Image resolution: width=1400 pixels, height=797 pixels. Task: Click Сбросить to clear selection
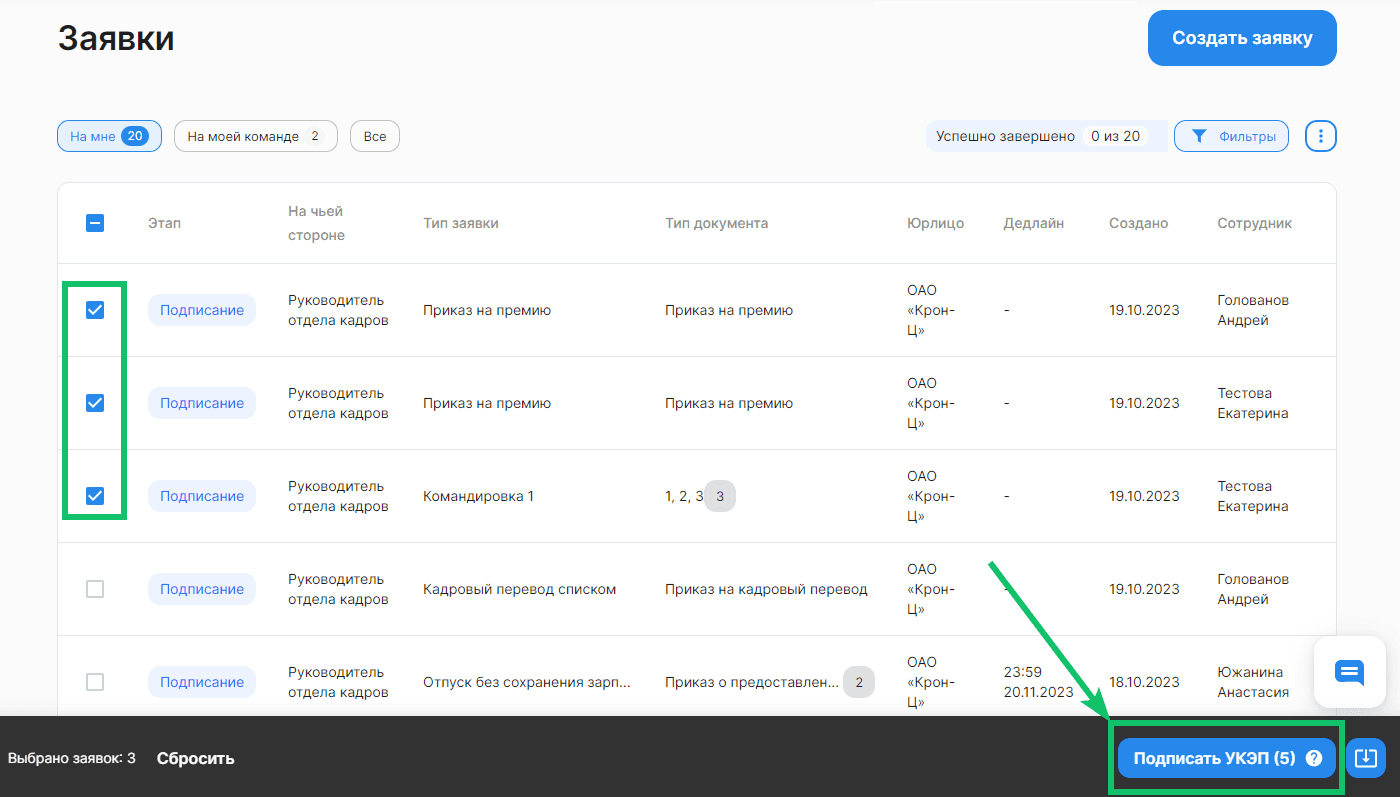pos(196,758)
